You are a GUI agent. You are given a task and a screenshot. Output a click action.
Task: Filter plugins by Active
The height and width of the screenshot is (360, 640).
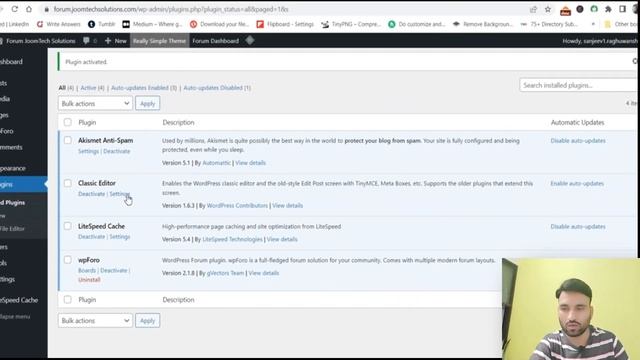click(x=88, y=88)
